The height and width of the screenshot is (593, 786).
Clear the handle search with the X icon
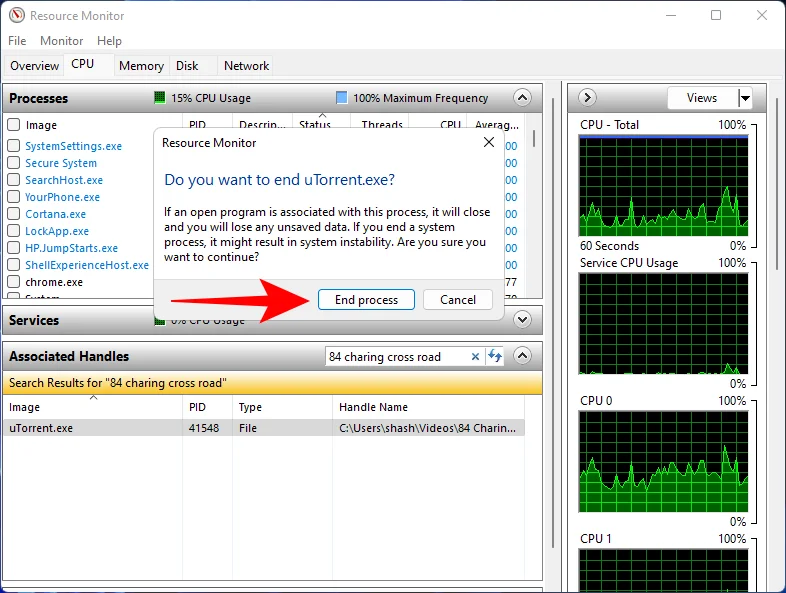tap(475, 356)
